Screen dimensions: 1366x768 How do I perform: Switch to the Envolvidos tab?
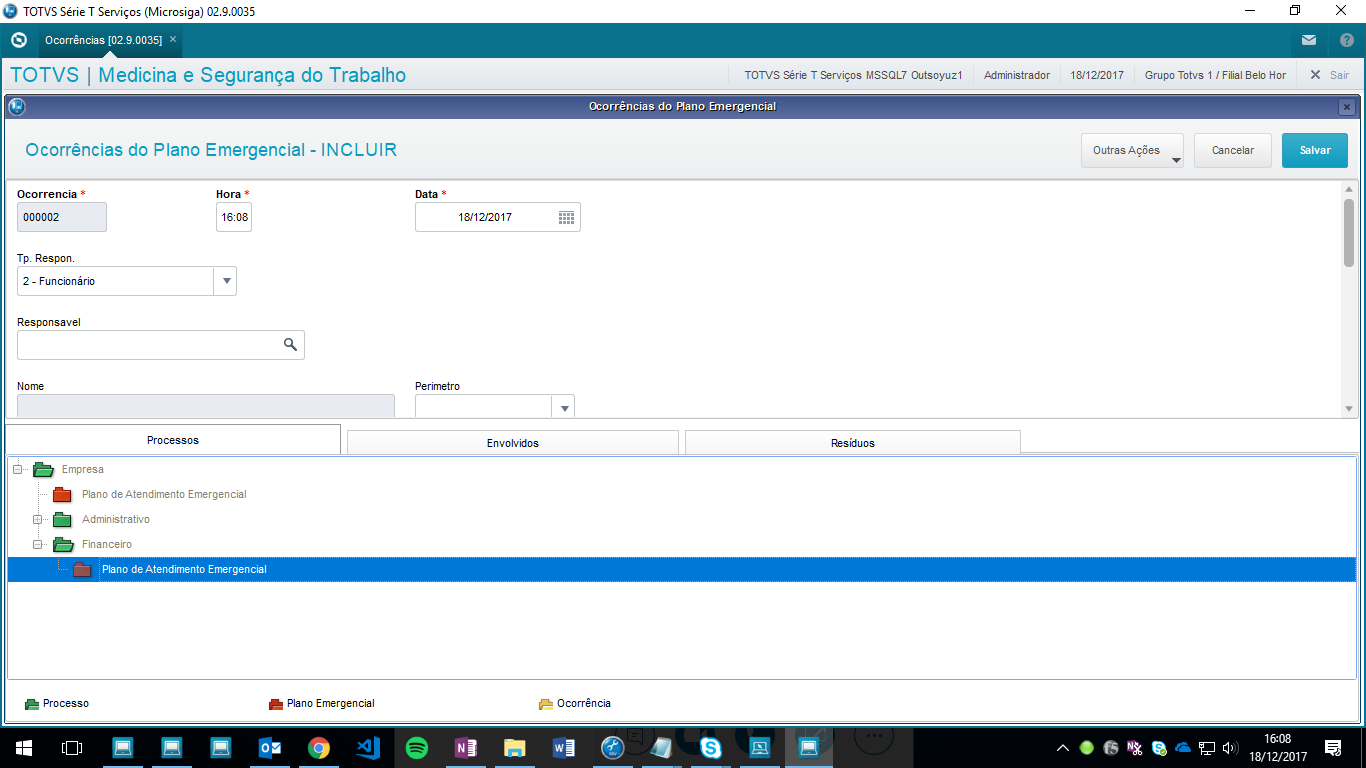(513, 442)
